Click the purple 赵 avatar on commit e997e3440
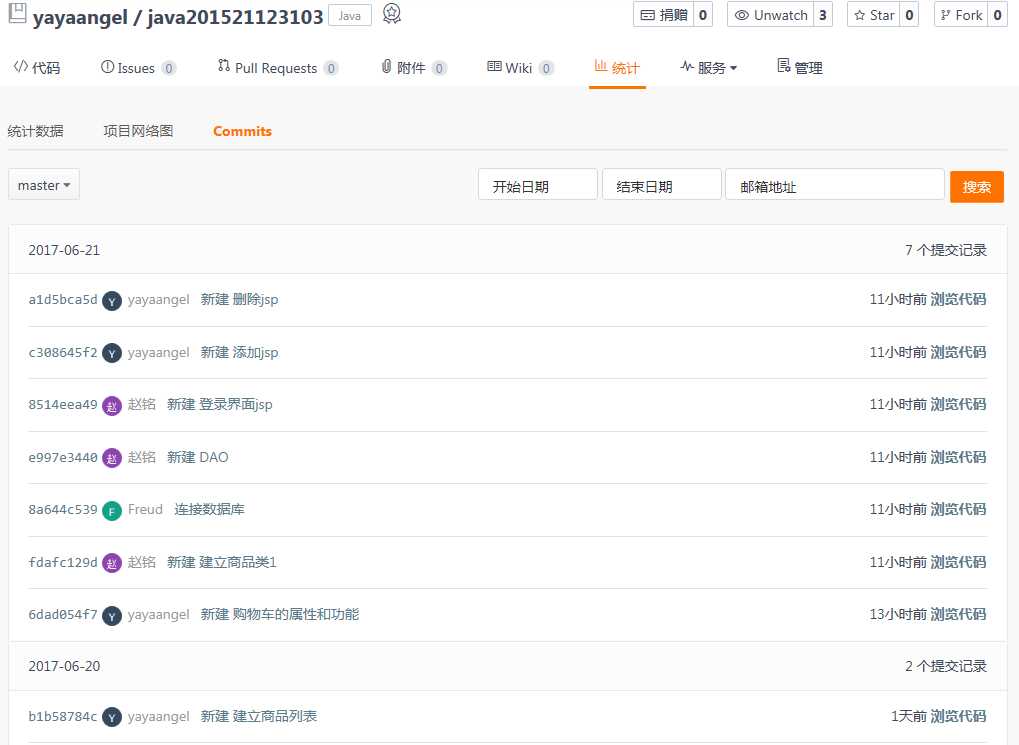1019x745 pixels. coord(112,458)
